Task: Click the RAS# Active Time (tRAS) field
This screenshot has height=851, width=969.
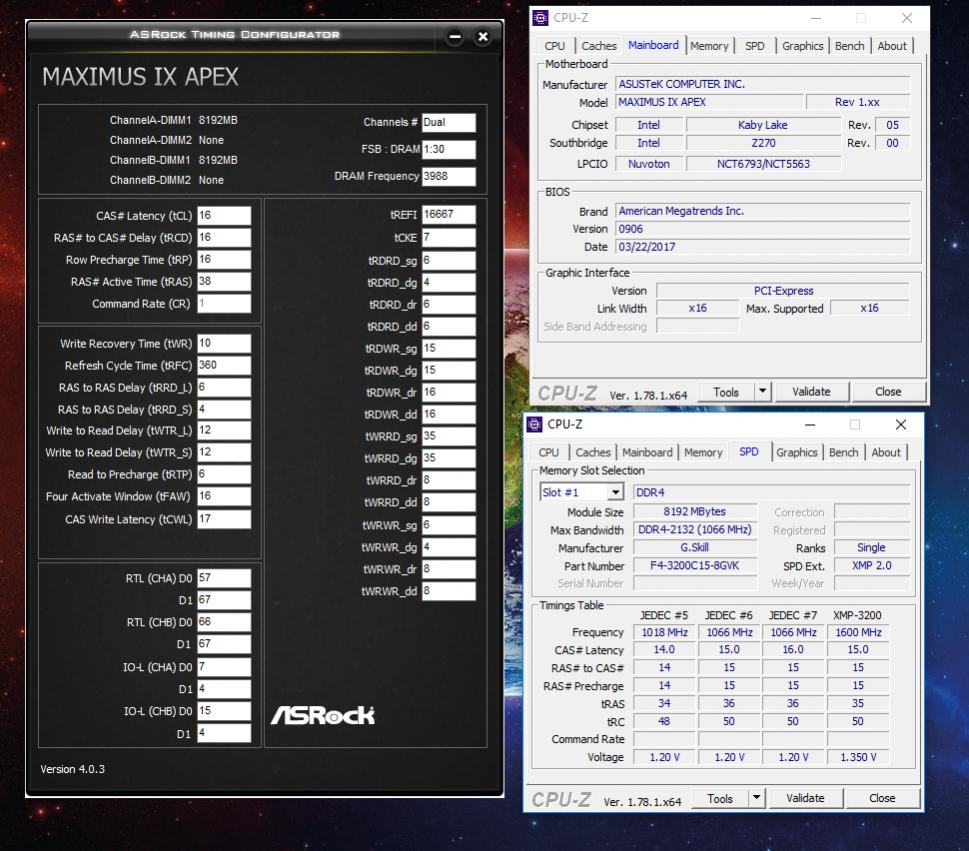Action: pyautogui.click(x=224, y=282)
